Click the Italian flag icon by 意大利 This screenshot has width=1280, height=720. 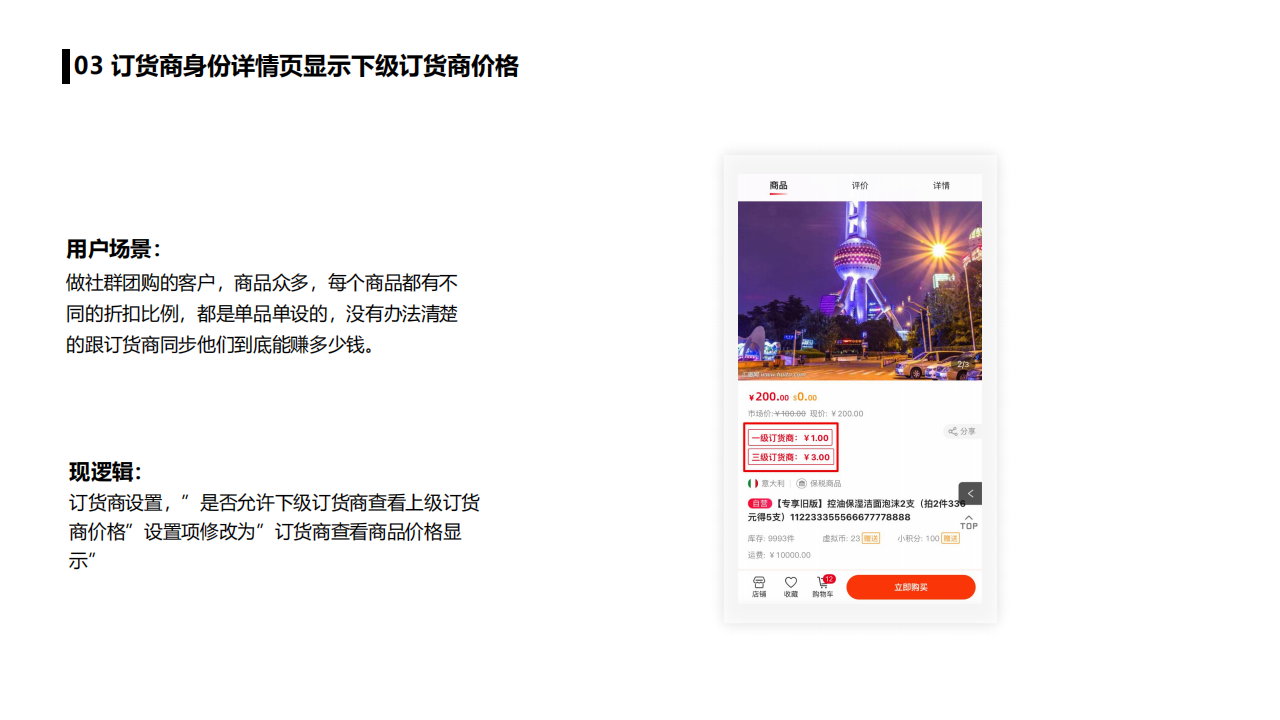(x=753, y=483)
